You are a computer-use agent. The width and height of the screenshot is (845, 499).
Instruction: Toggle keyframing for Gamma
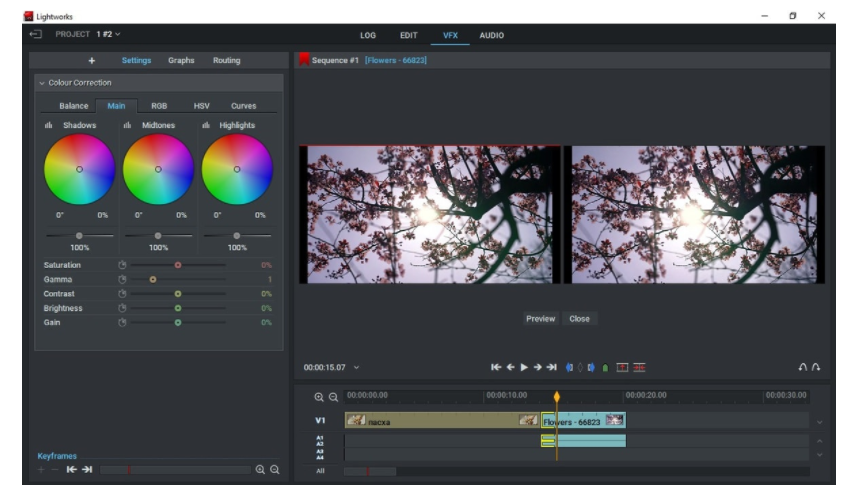[x=122, y=279]
